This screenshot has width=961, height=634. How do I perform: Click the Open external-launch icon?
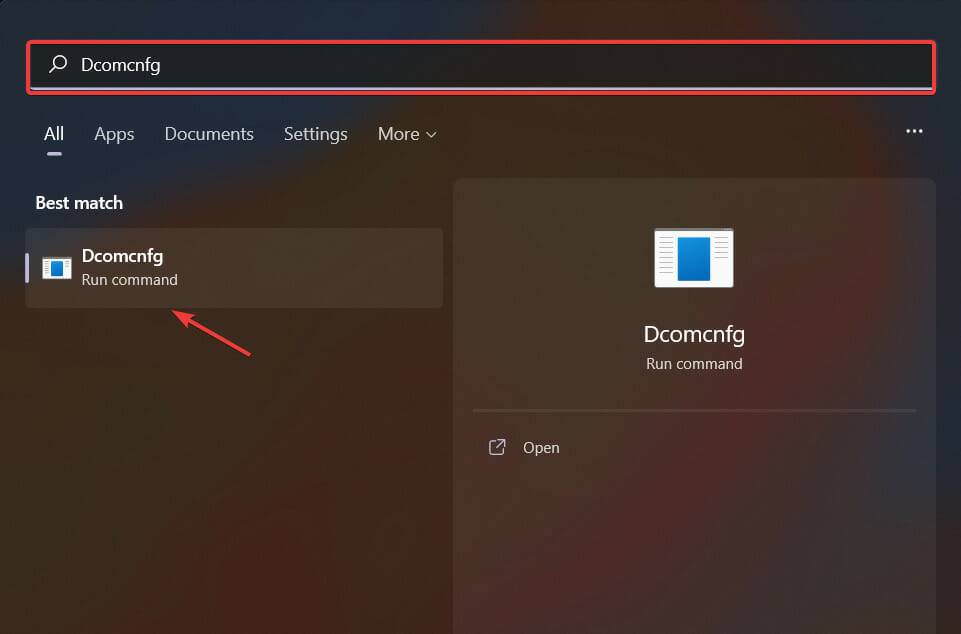pyautogui.click(x=497, y=447)
